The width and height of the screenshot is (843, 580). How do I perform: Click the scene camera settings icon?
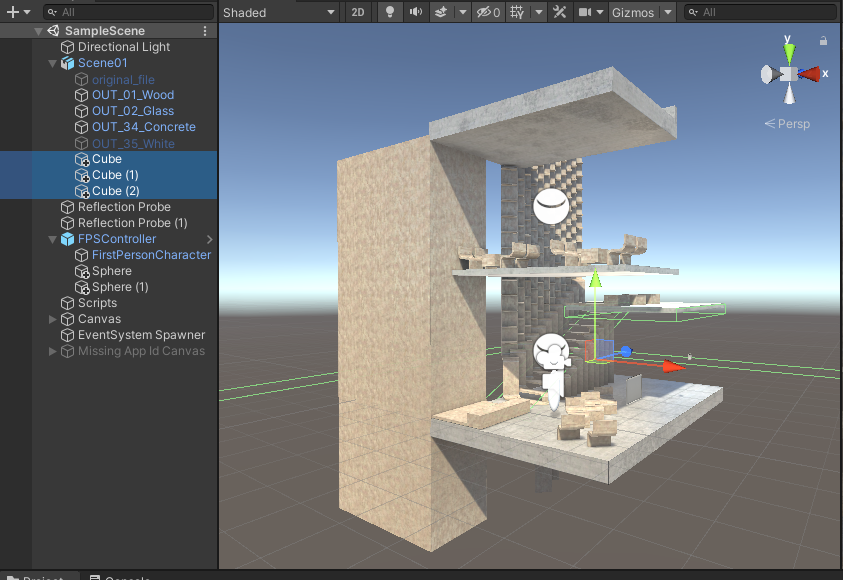584,12
